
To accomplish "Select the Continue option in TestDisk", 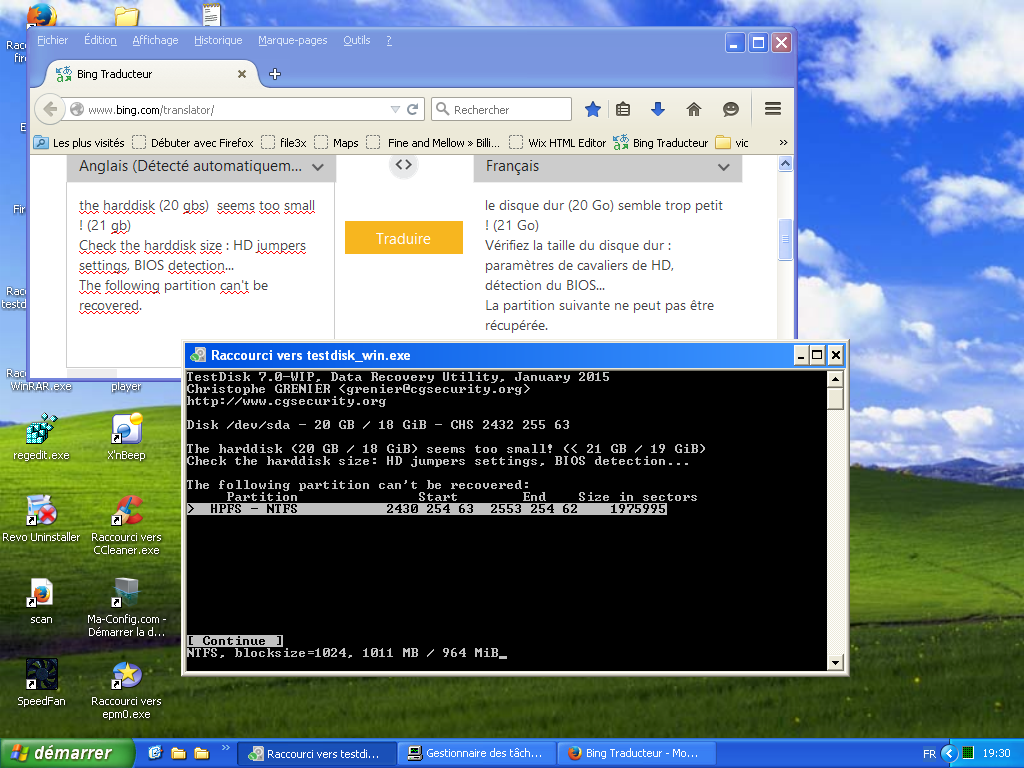I will click(234, 641).
